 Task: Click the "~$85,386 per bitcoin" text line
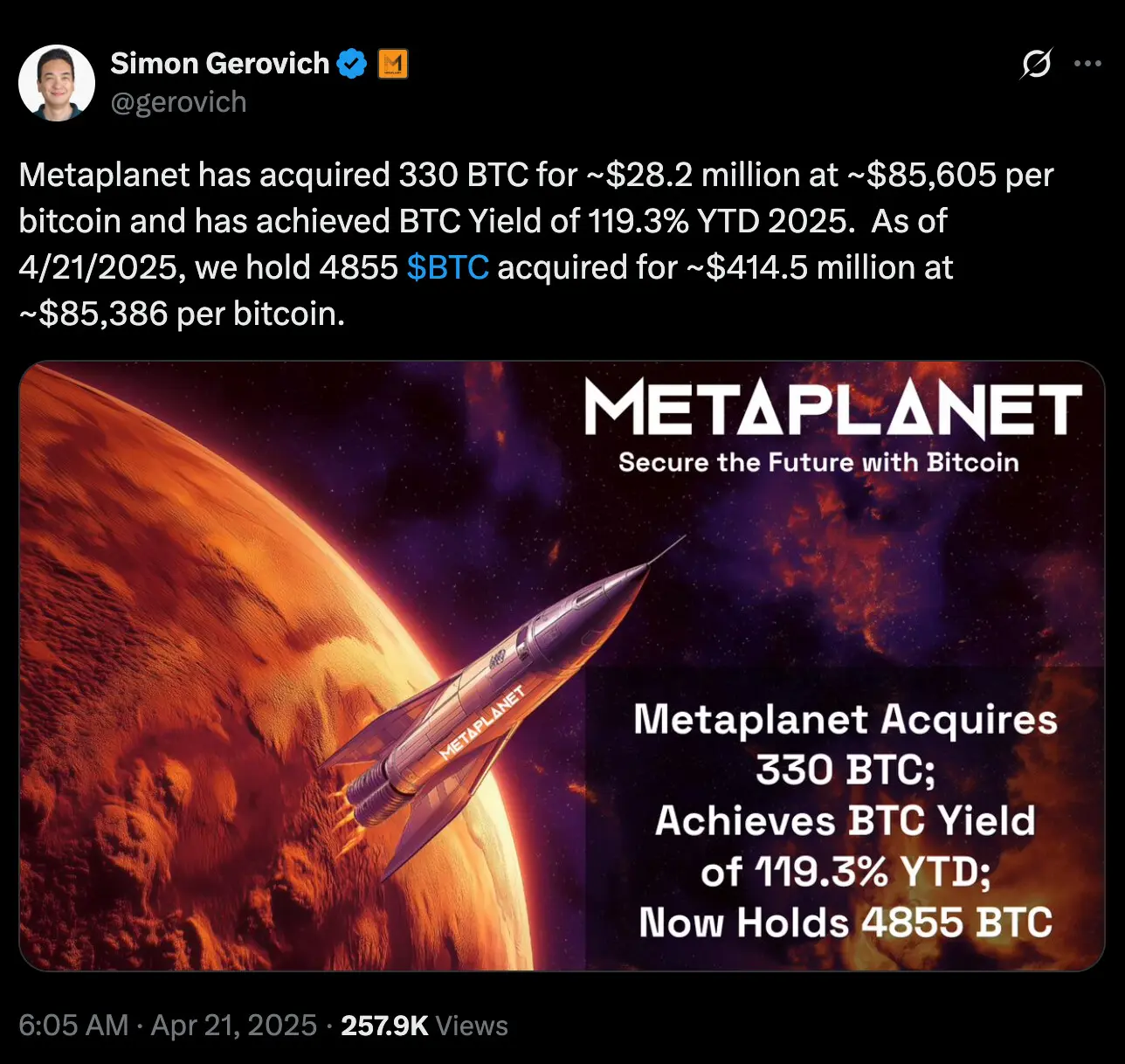(x=182, y=314)
